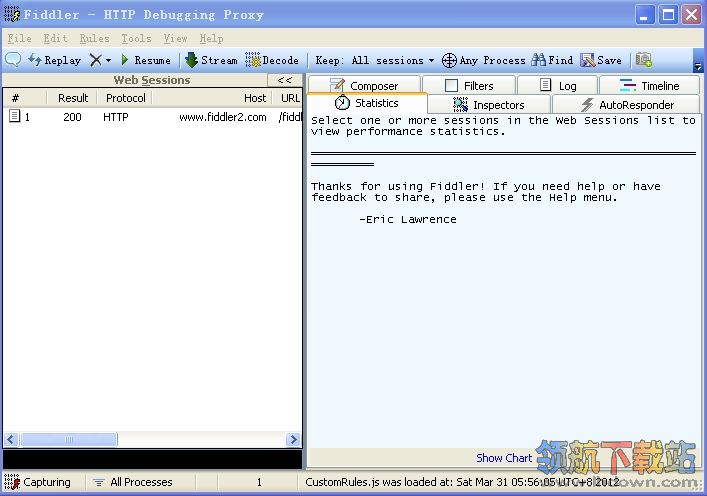
Task: Open the Help menu
Action: coord(211,38)
